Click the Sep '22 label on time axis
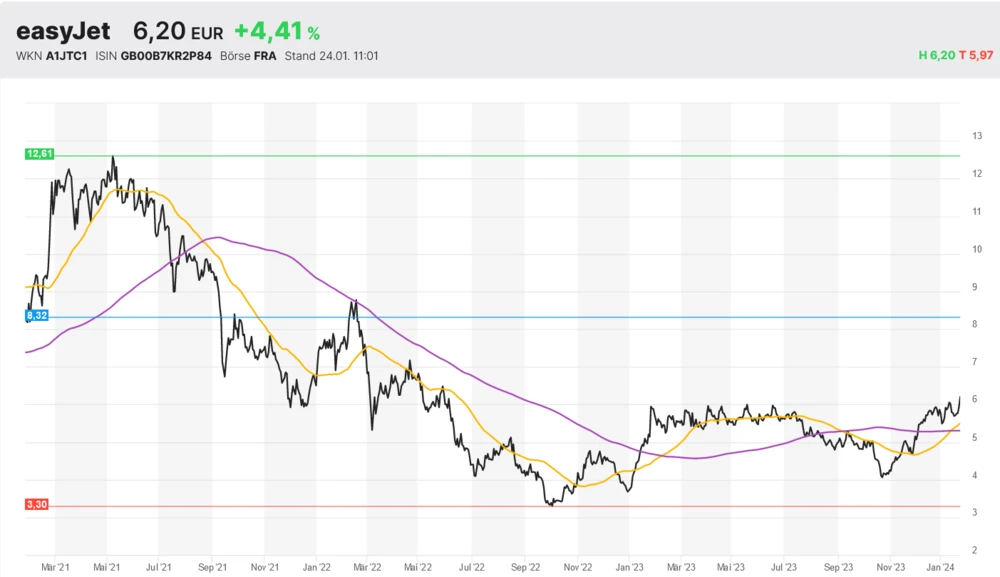Image resolution: width=1000 pixels, height=577 pixels. pyautogui.click(x=524, y=565)
